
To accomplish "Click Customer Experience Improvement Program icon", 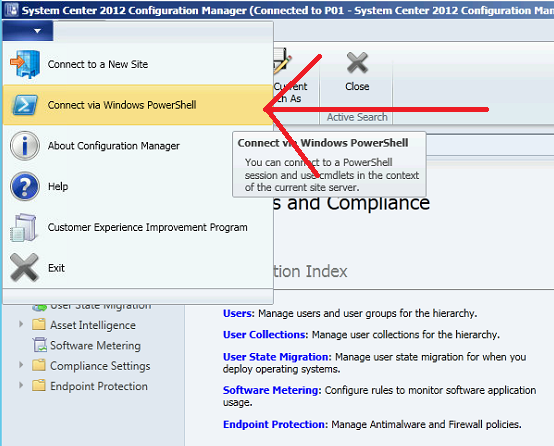I will [23, 228].
